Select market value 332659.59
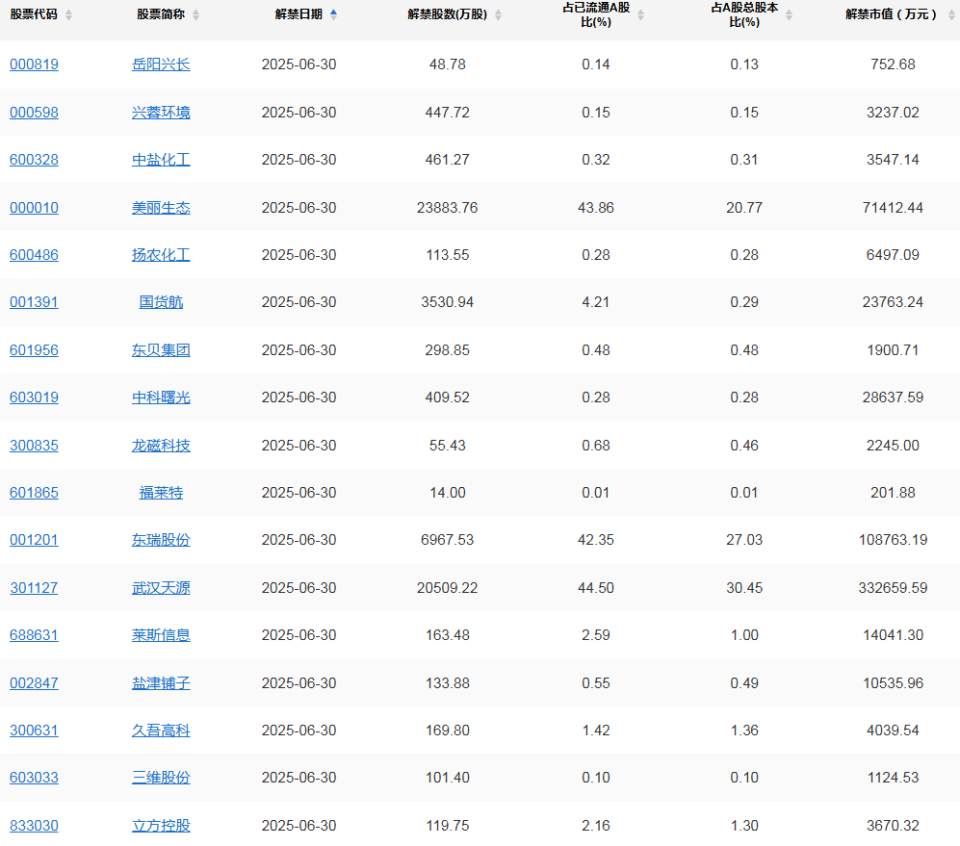960x846 pixels. [893, 588]
